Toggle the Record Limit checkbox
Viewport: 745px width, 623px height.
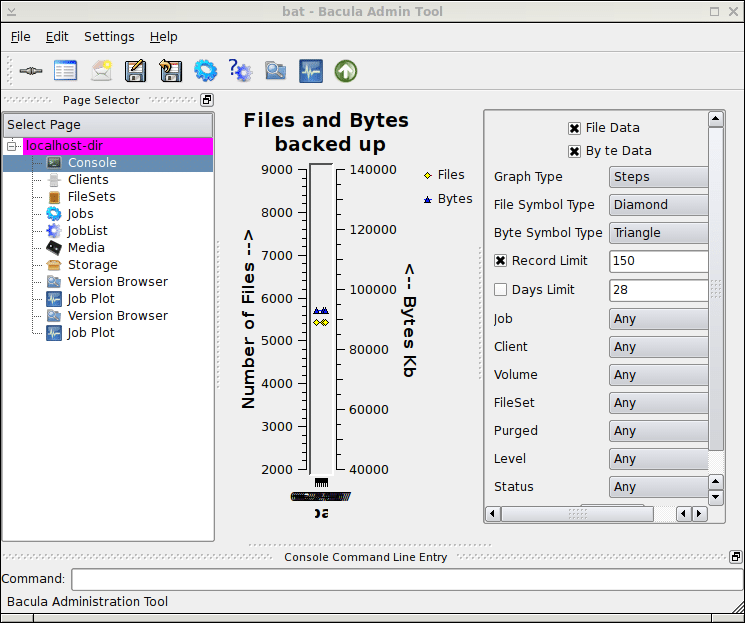tap(501, 261)
